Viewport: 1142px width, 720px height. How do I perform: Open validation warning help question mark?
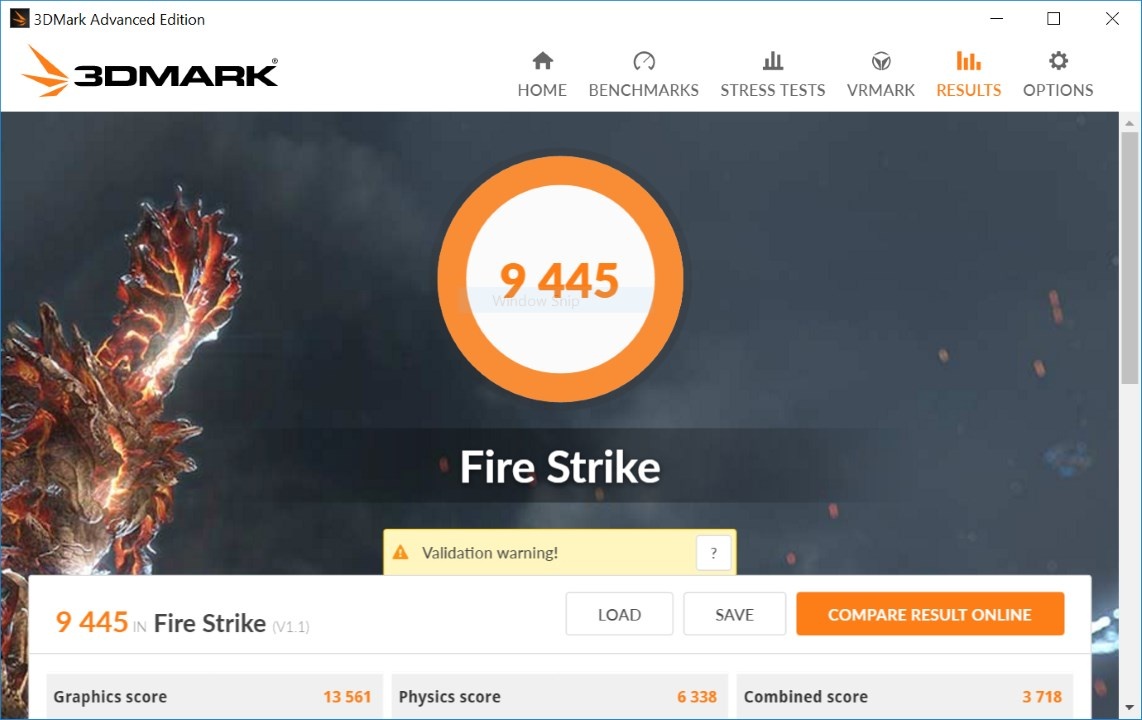tap(714, 553)
